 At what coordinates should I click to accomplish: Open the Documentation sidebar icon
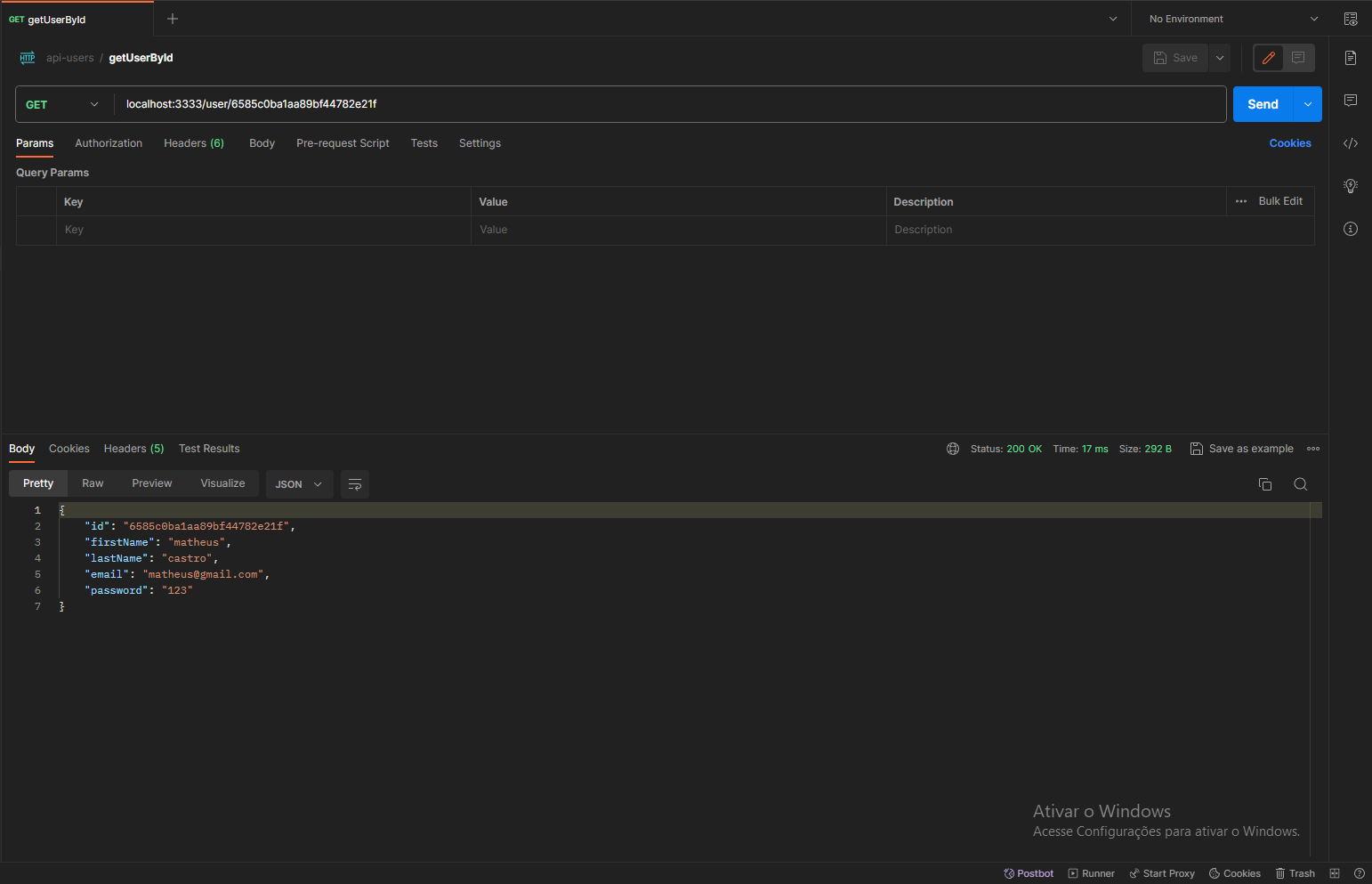1351,58
